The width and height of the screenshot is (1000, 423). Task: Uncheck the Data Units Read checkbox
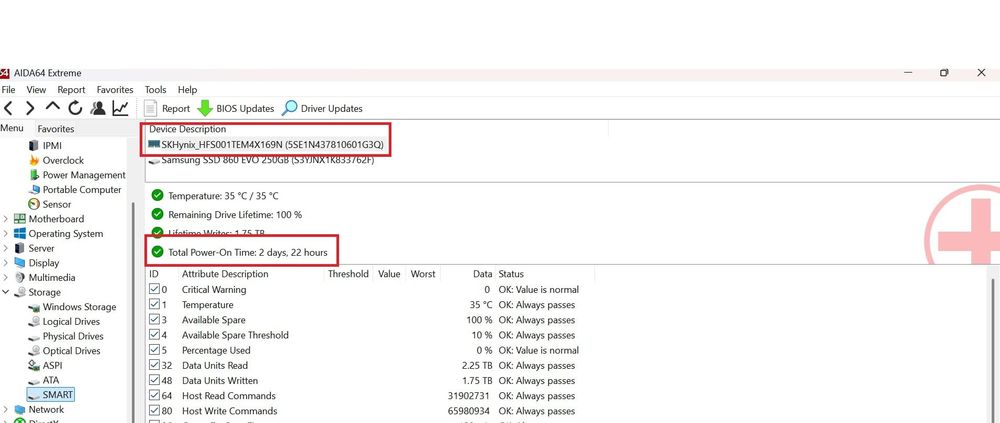point(154,365)
